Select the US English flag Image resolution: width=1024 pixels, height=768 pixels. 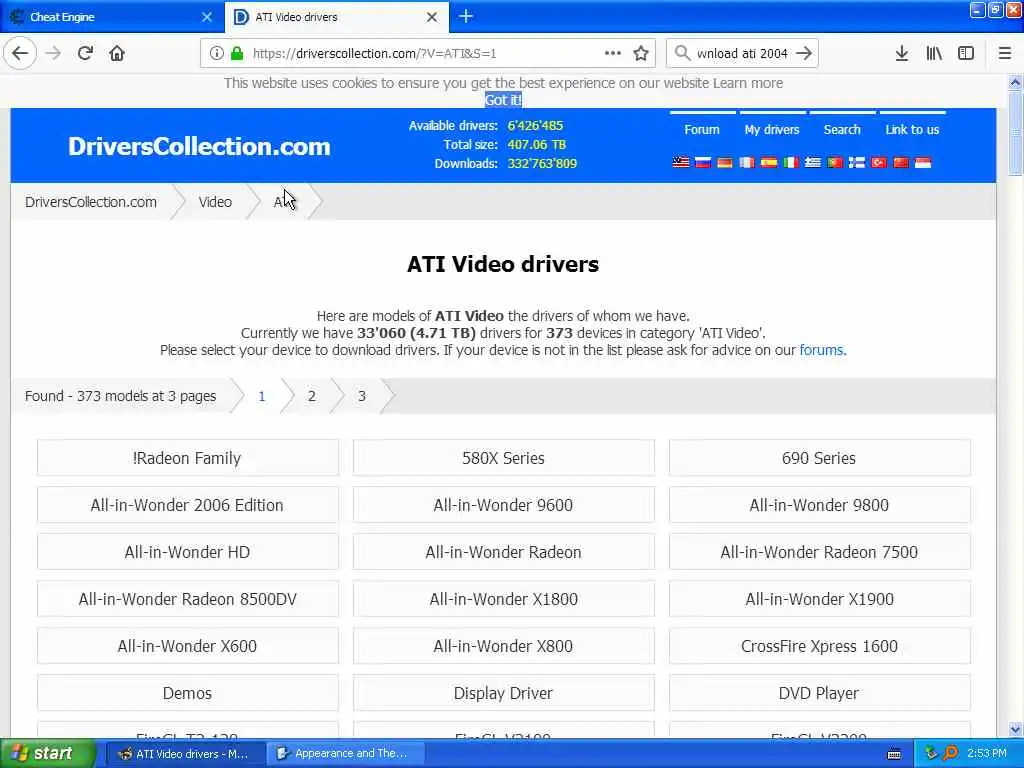(x=680, y=162)
